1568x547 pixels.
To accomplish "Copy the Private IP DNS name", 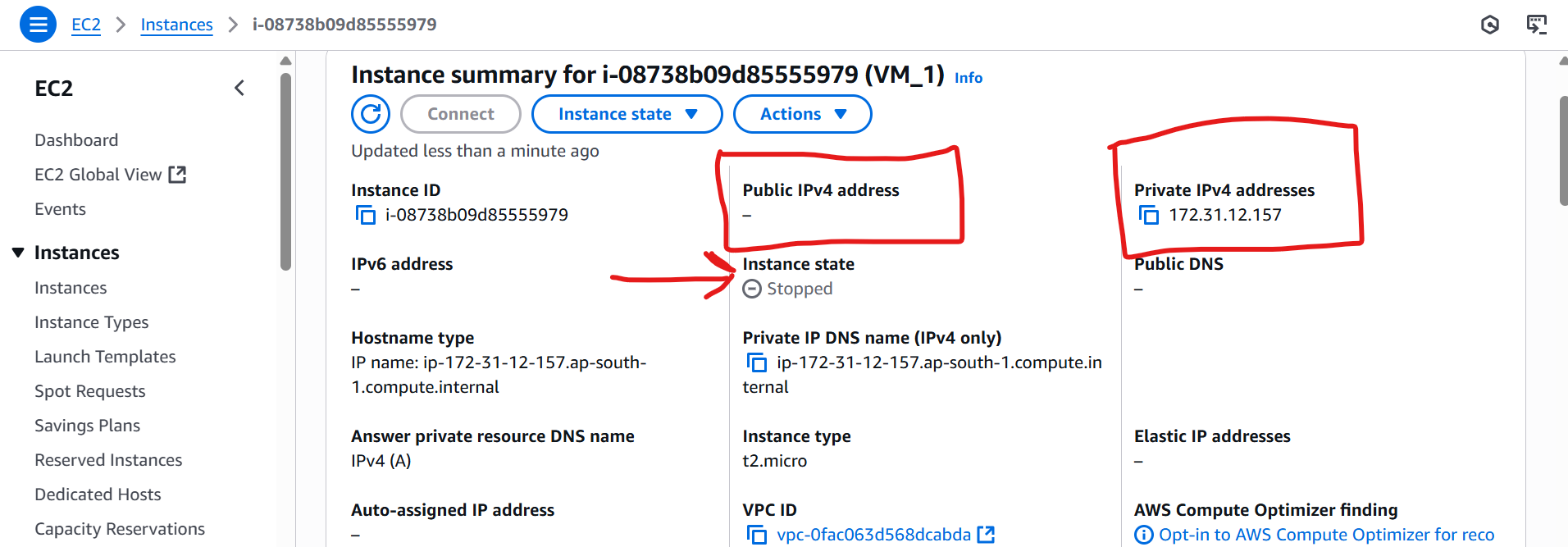I will (755, 362).
